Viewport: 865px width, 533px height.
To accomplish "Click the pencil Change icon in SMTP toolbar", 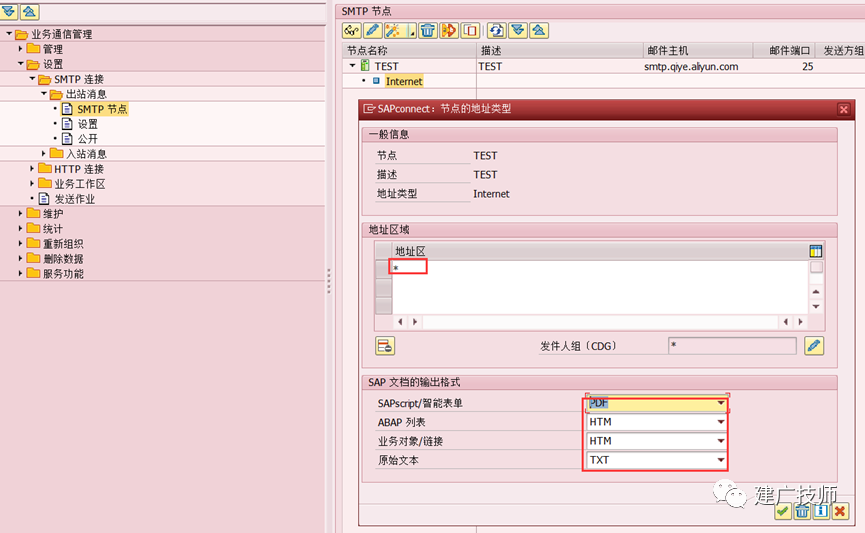I will (372, 30).
